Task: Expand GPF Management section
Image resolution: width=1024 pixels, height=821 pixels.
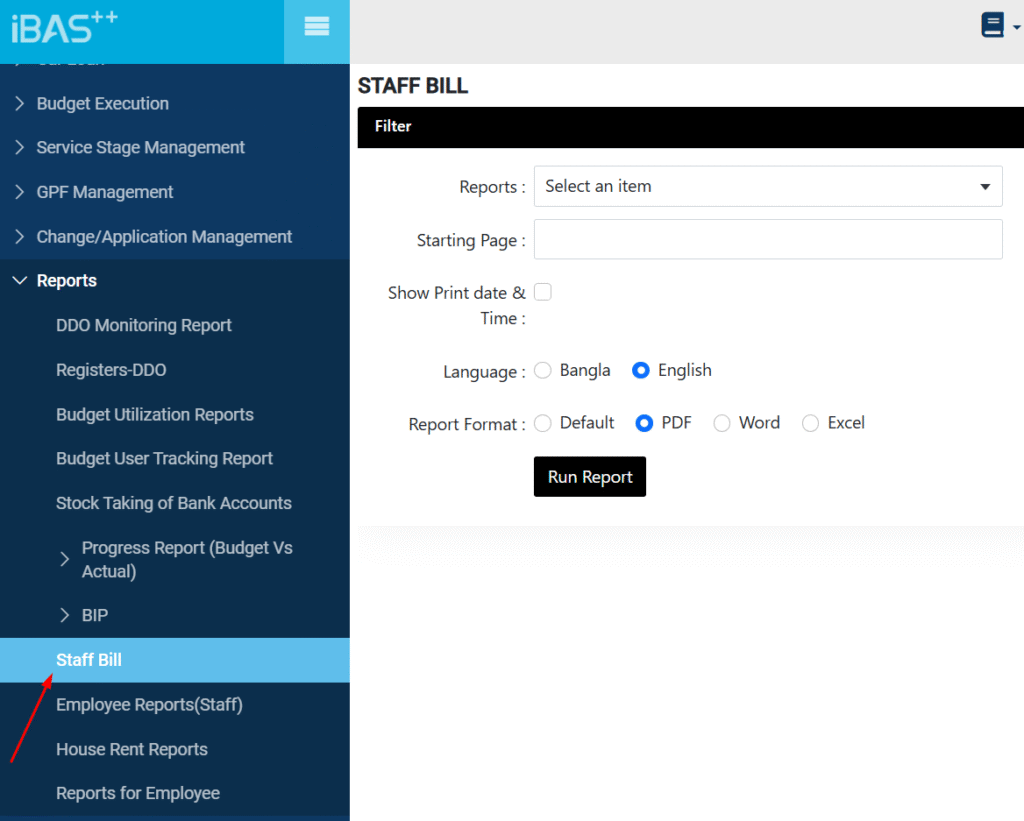Action: (104, 192)
